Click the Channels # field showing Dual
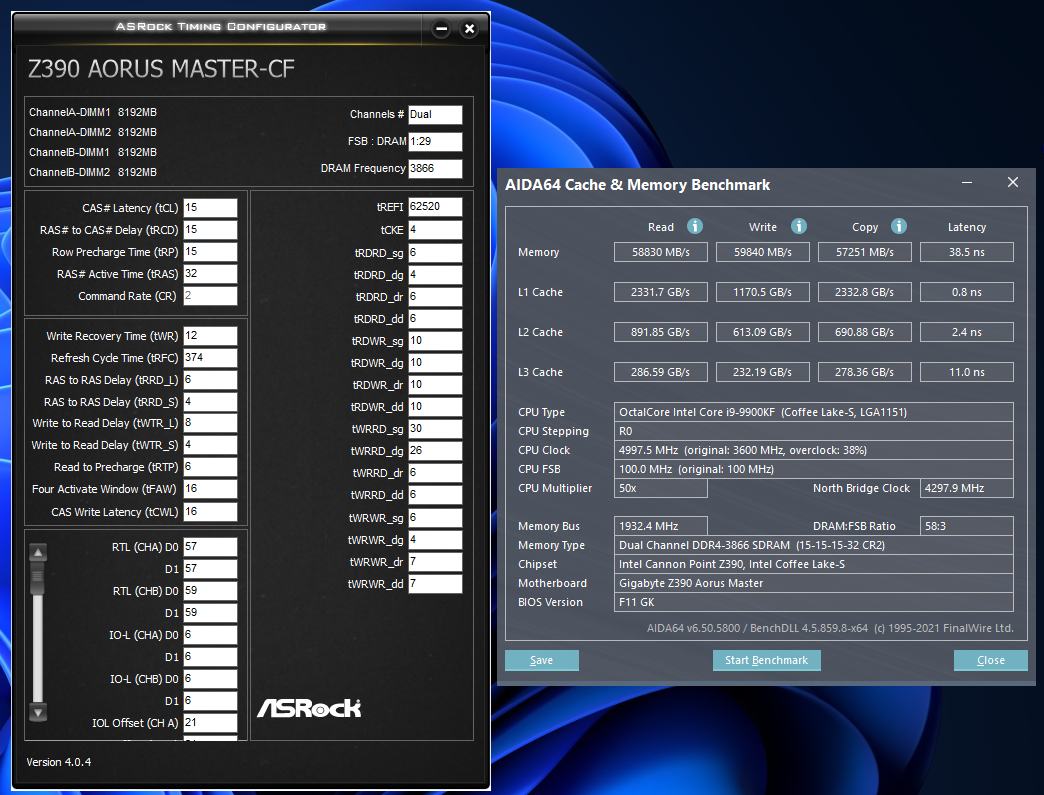Image resolution: width=1044 pixels, height=795 pixels. (435, 115)
